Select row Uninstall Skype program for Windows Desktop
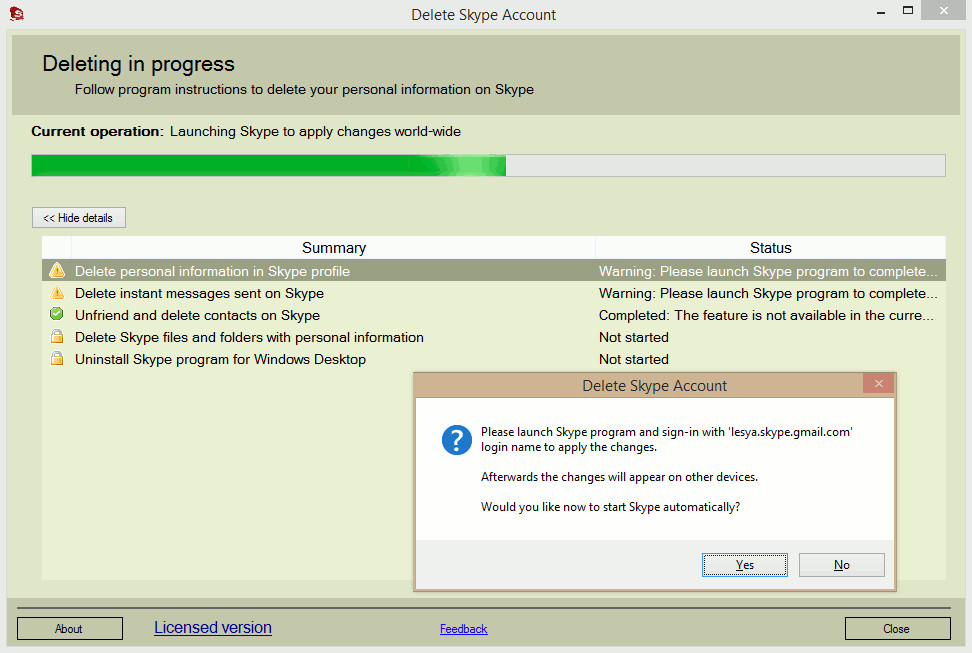This screenshot has height=653, width=972. 494,358
